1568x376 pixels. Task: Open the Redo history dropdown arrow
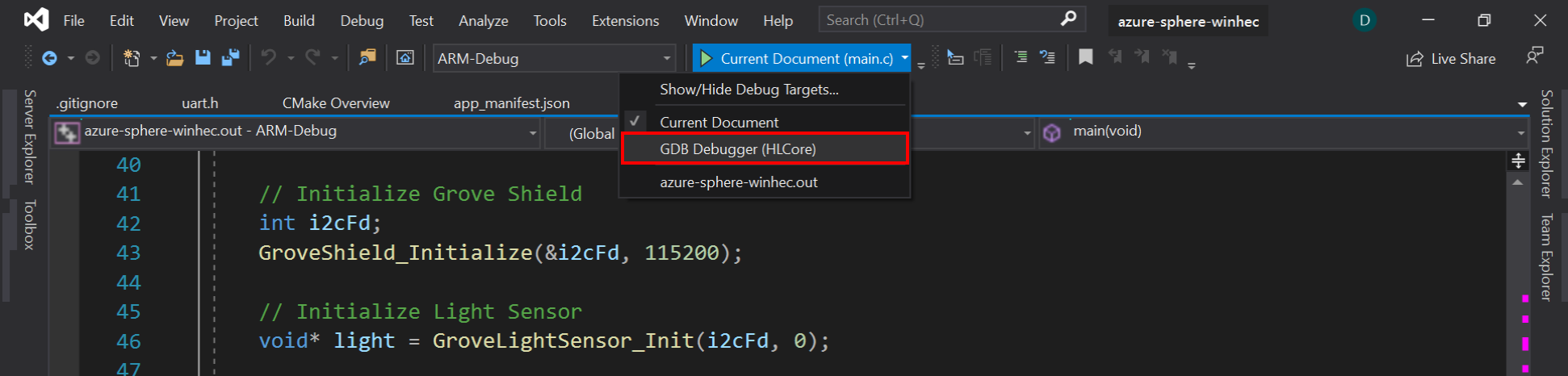point(335,58)
